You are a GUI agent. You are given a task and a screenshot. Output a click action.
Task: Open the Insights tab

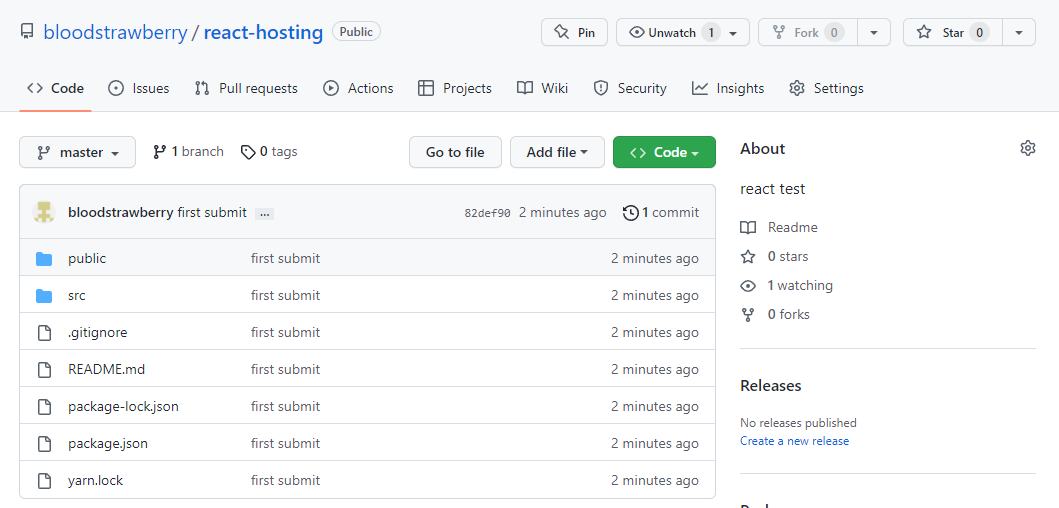(728, 88)
